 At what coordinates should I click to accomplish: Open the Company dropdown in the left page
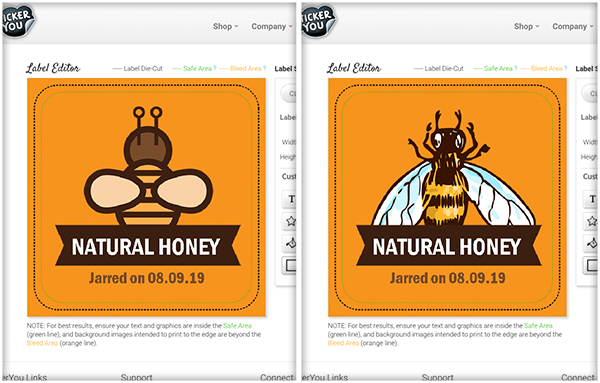pyautogui.click(x=272, y=26)
